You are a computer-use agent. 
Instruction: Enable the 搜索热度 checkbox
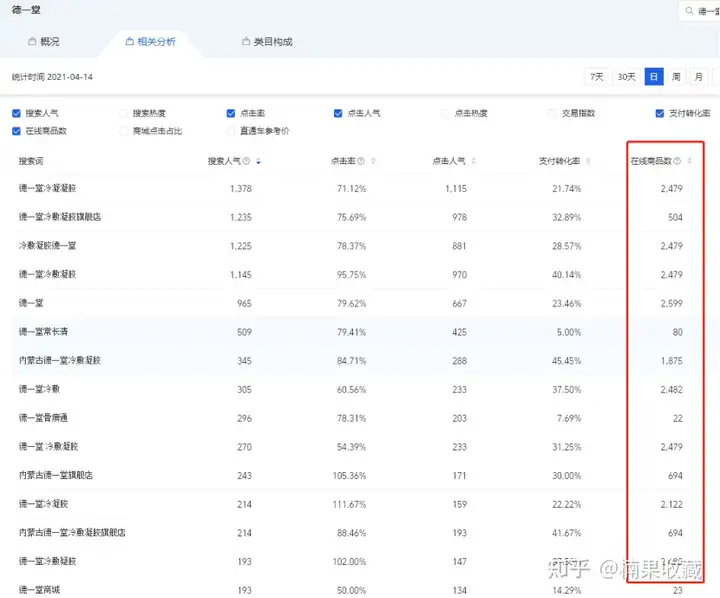123,113
